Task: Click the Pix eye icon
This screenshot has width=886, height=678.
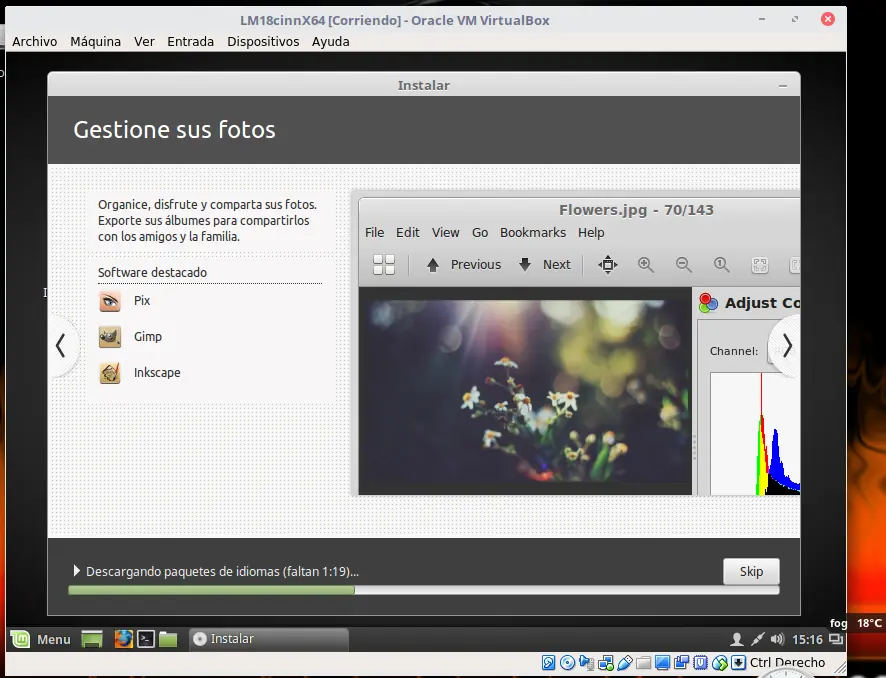Action: 110,301
